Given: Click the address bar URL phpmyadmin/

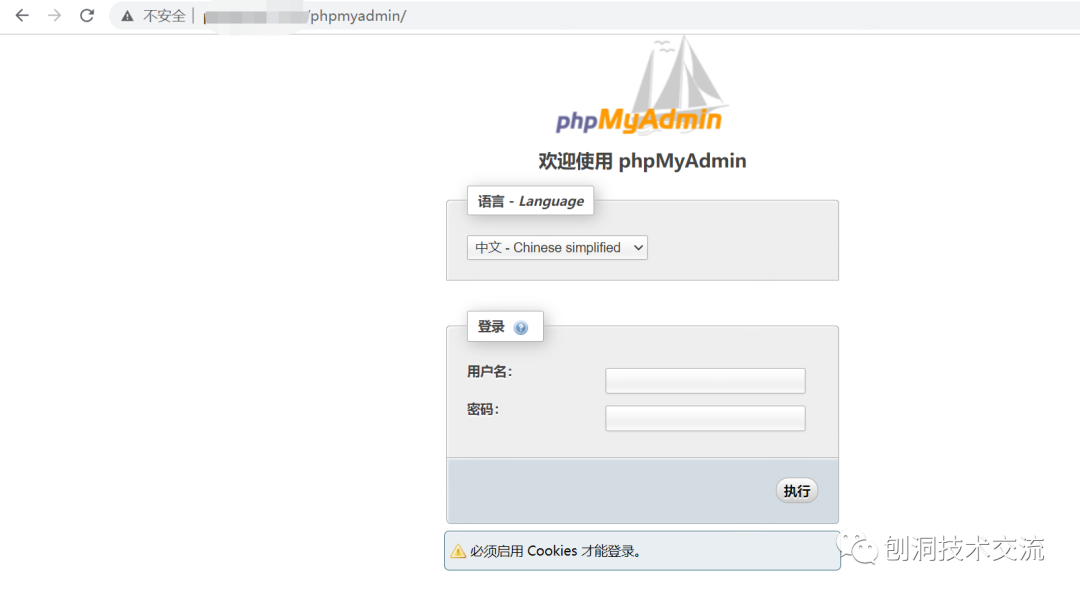Looking at the screenshot, I should (x=357, y=16).
